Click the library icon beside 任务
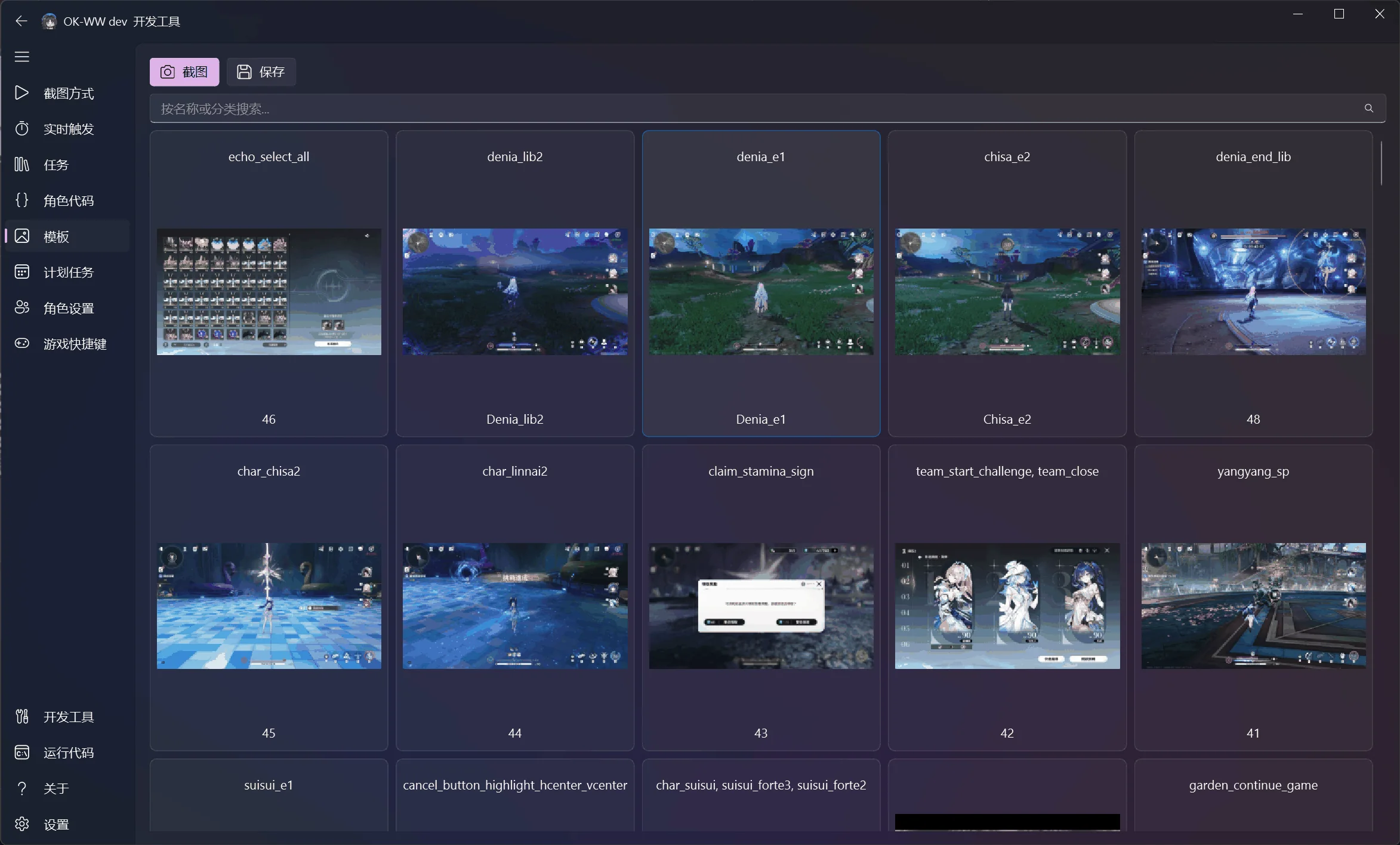 click(22, 165)
